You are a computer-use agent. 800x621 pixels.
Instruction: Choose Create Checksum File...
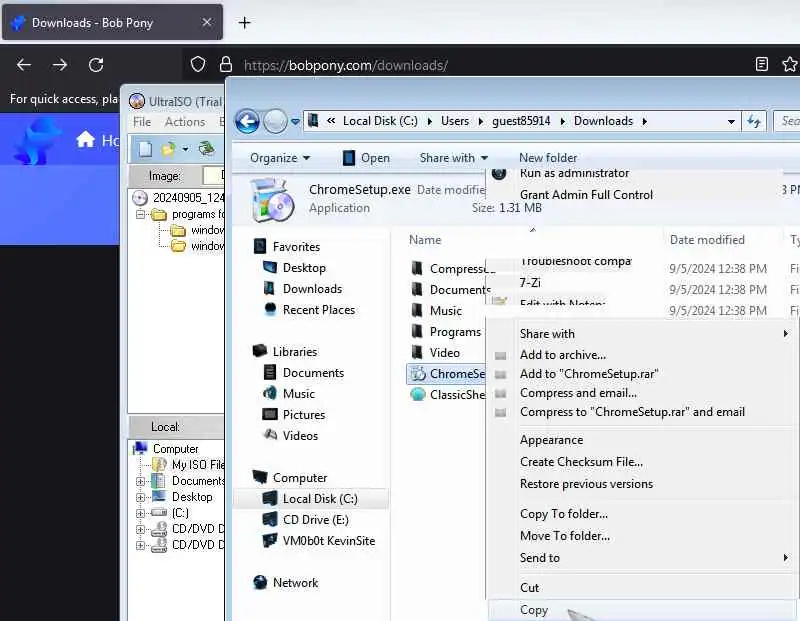[581, 462]
